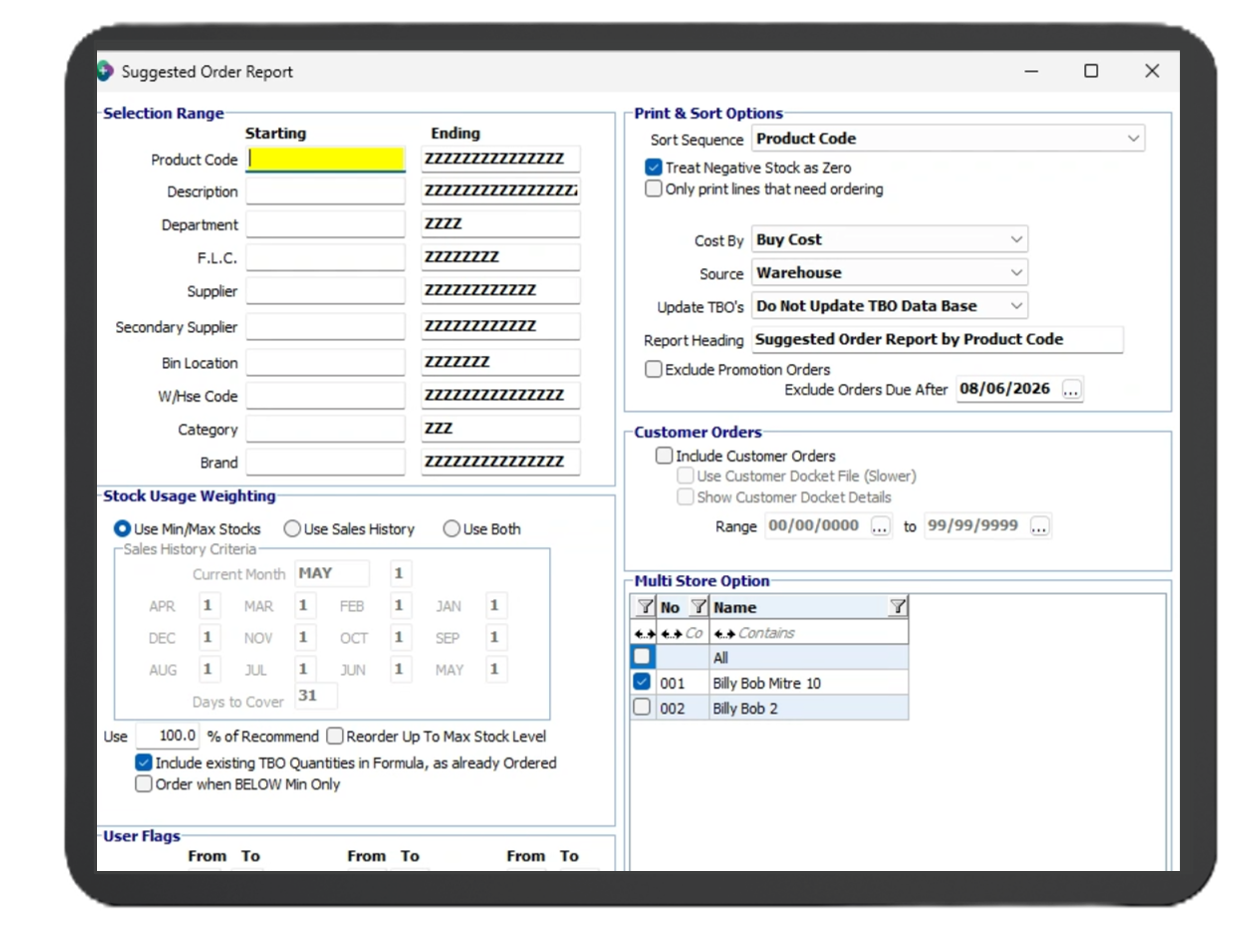Image resolution: width=1239 pixels, height=934 pixels.
Task: Toggle Treat Negative Stock as Zero
Action: (653, 168)
